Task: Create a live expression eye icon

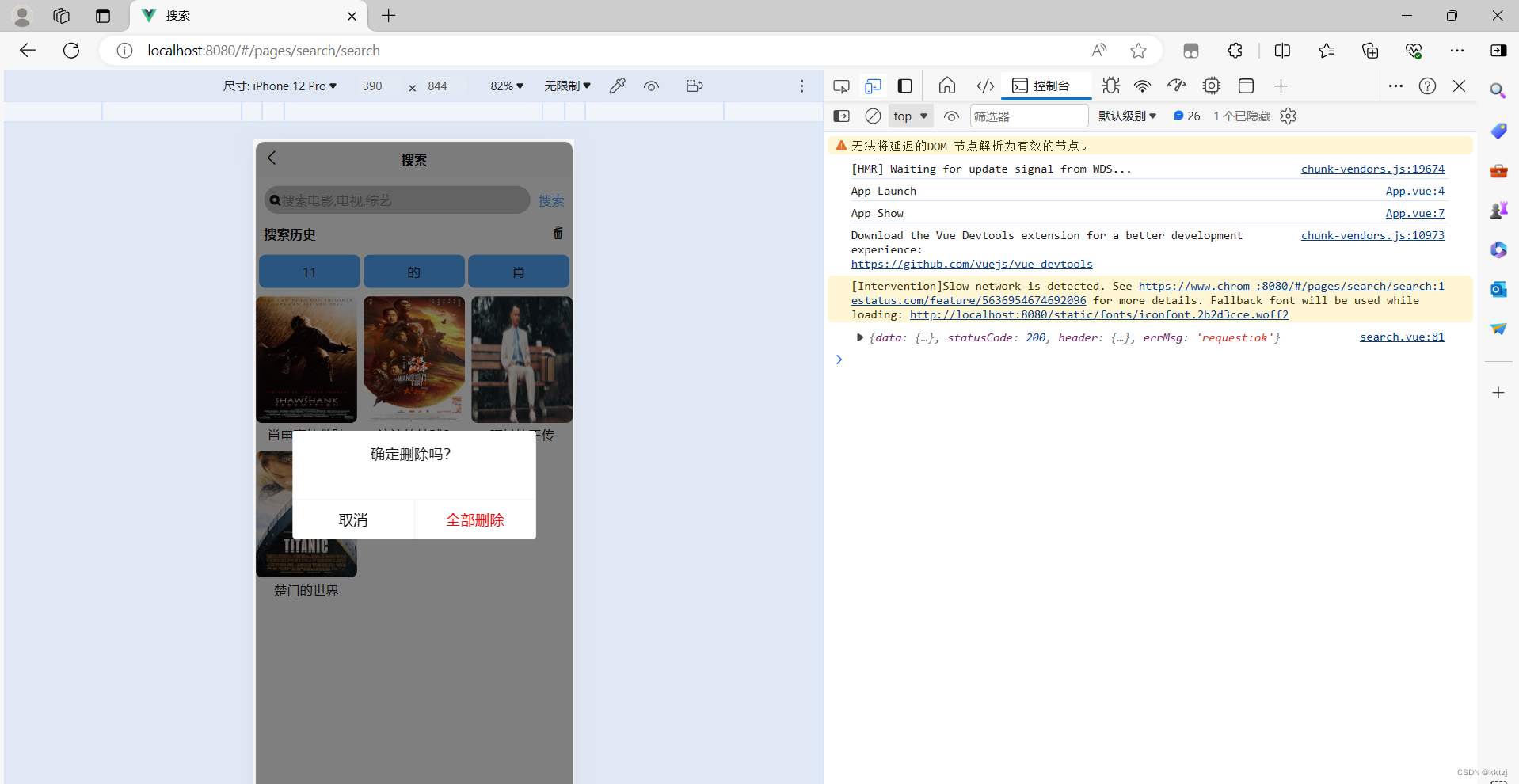Action: 951,116
